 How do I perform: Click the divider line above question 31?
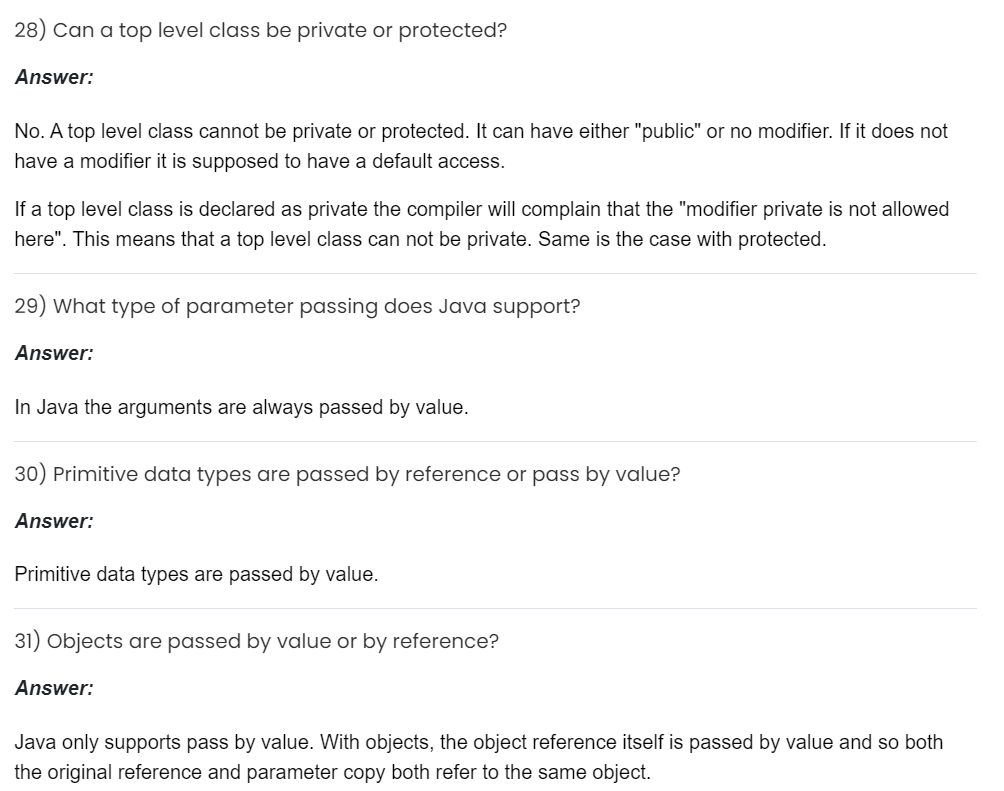(x=495, y=608)
